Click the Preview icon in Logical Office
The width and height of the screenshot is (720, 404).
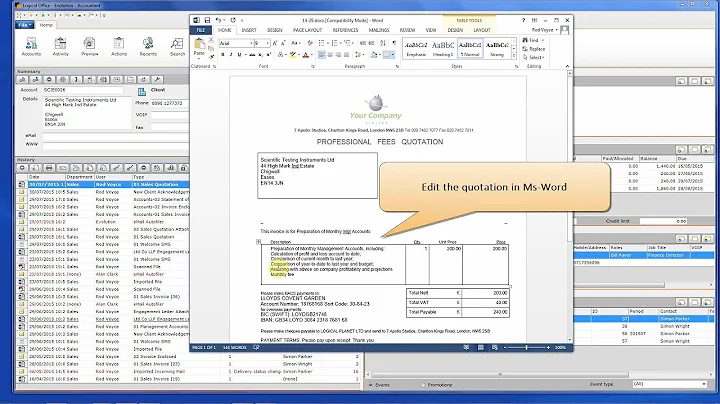[90, 47]
